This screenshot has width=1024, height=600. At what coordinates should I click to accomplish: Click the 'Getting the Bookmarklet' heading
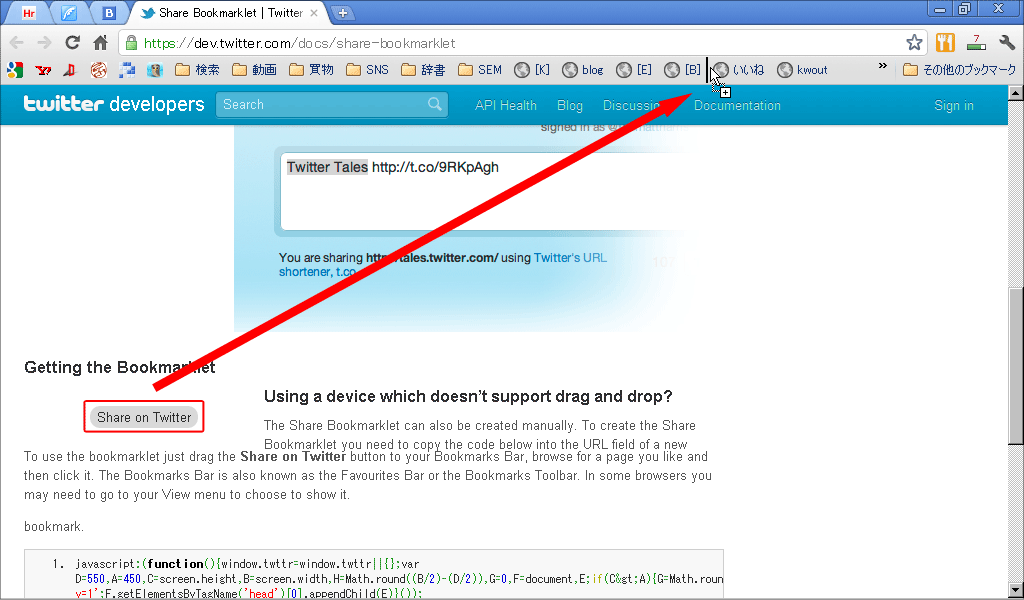[x=120, y=367]
